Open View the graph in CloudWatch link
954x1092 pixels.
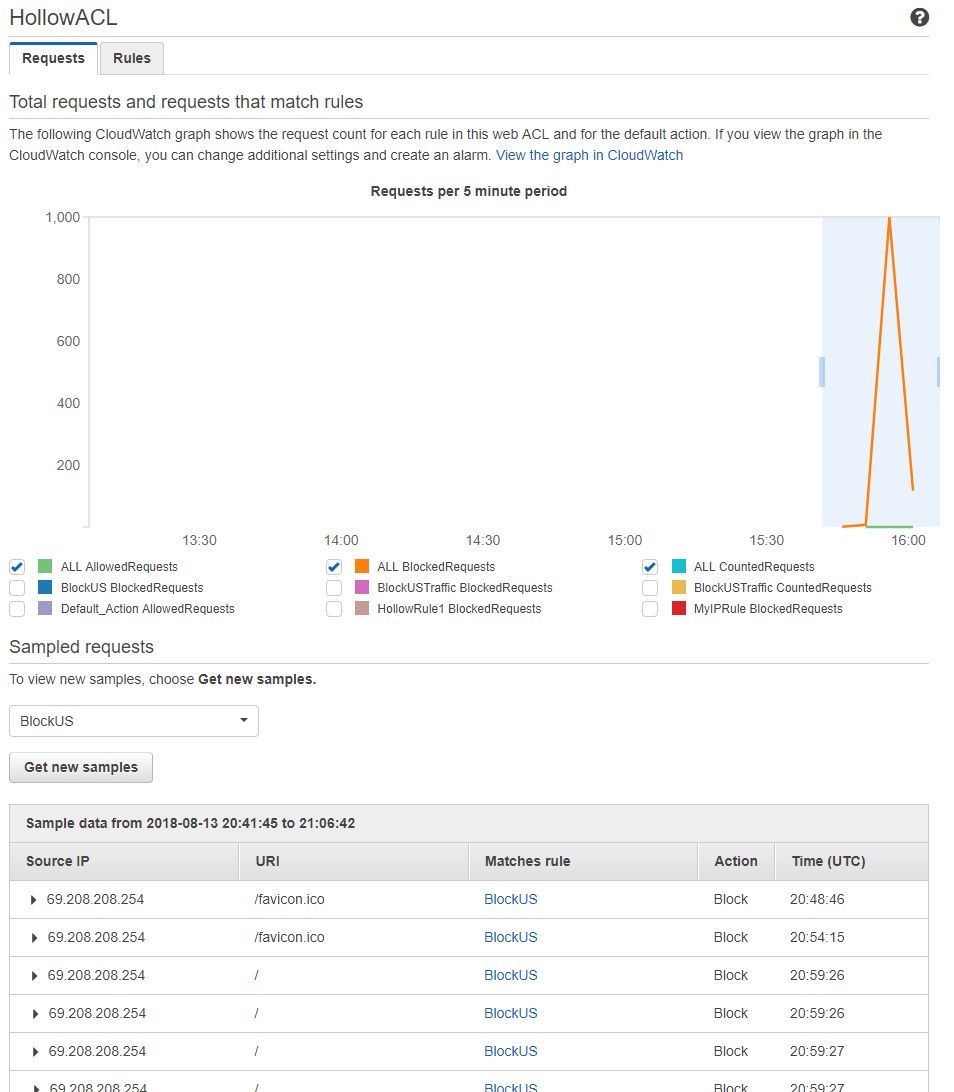(589, 155)
